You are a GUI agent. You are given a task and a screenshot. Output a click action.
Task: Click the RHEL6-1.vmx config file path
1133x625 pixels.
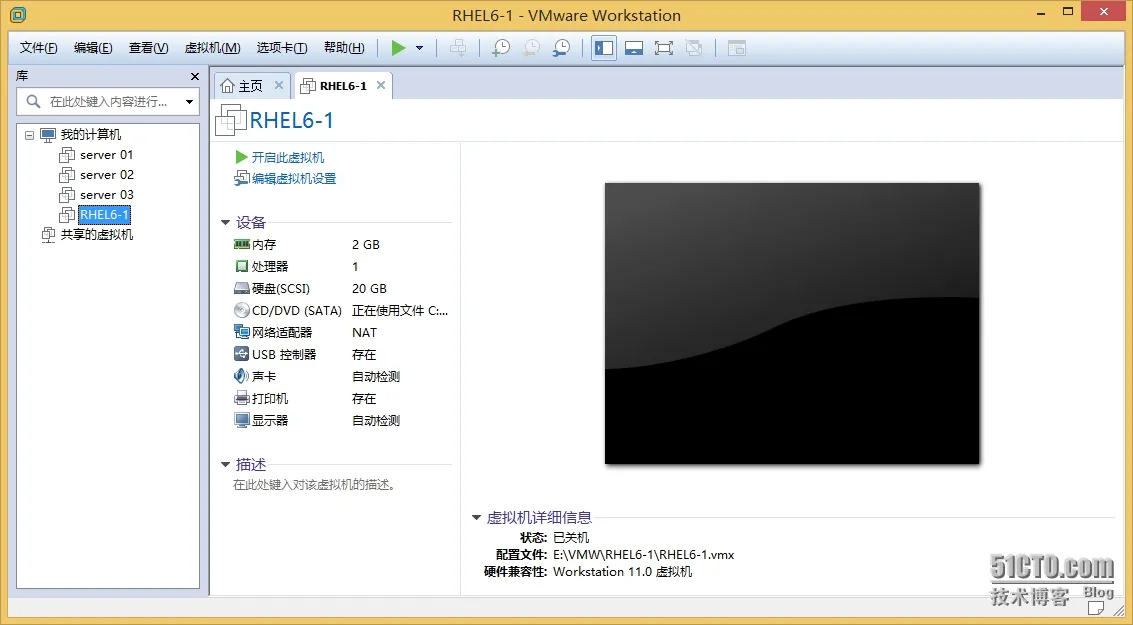(643, 555)
